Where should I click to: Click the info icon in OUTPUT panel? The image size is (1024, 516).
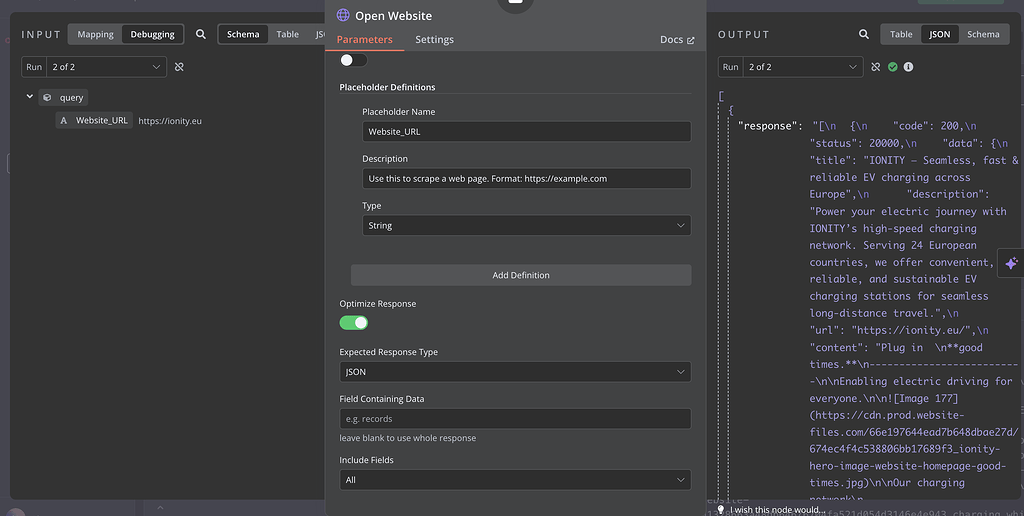pos(908,67)
